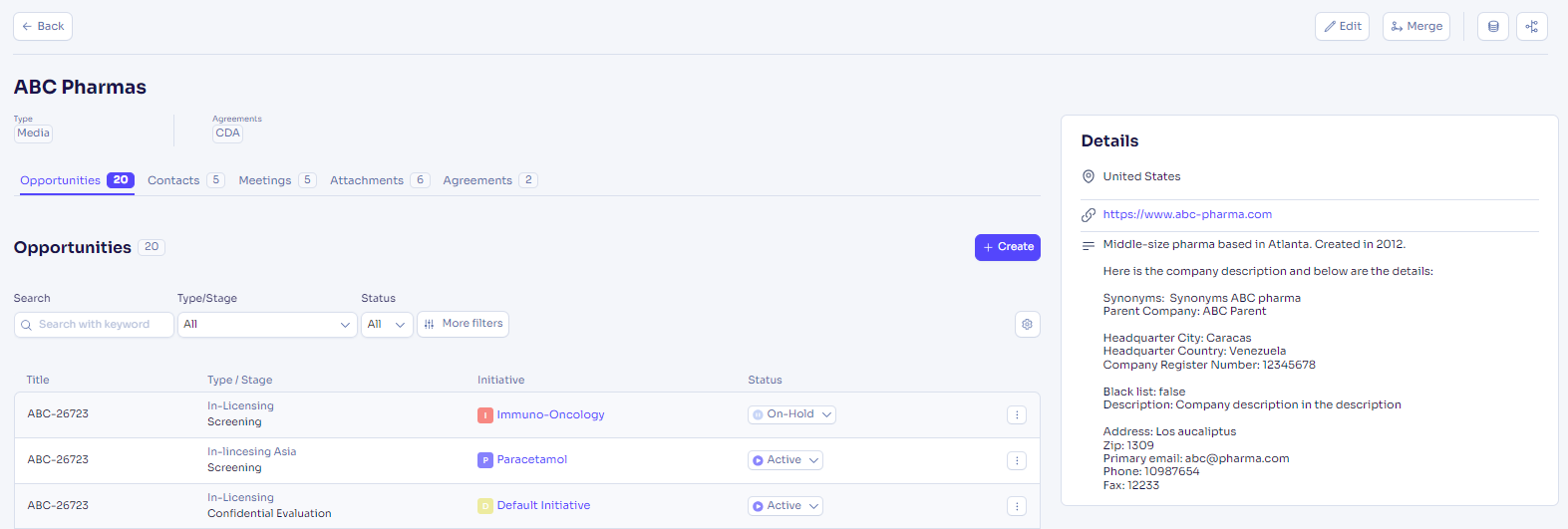This screenshot has width=1568, height=529.
Task: Click the Default Initiative yellow icon
Action: pos(485,506)
